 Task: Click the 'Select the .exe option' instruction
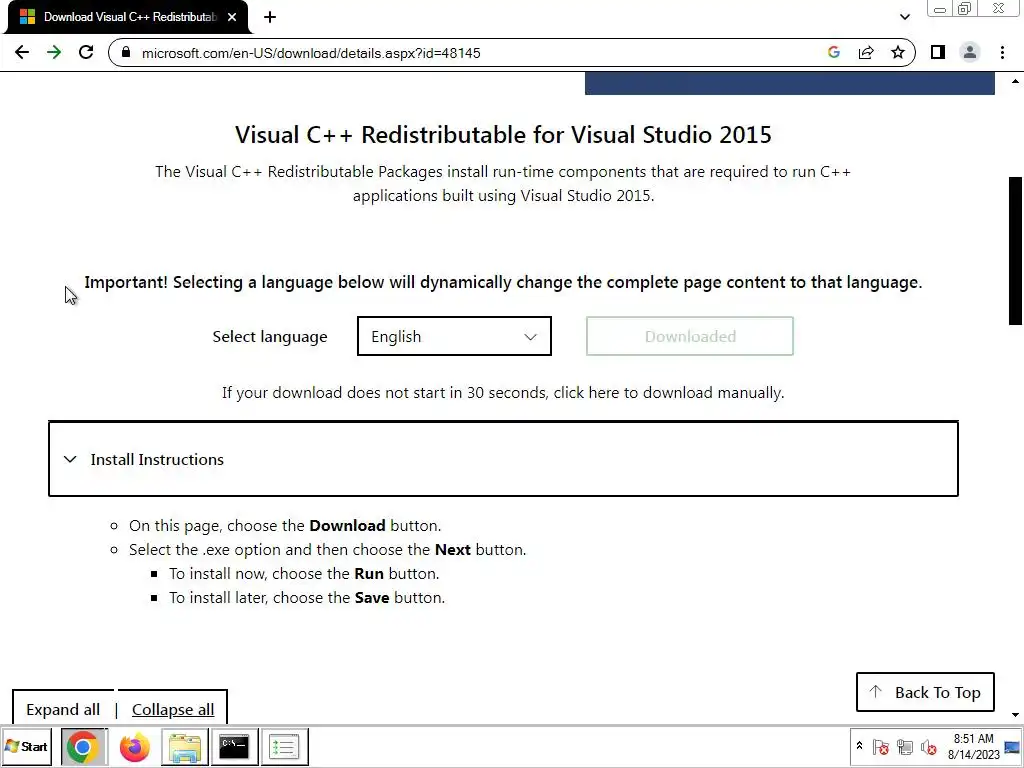point(327,549)
